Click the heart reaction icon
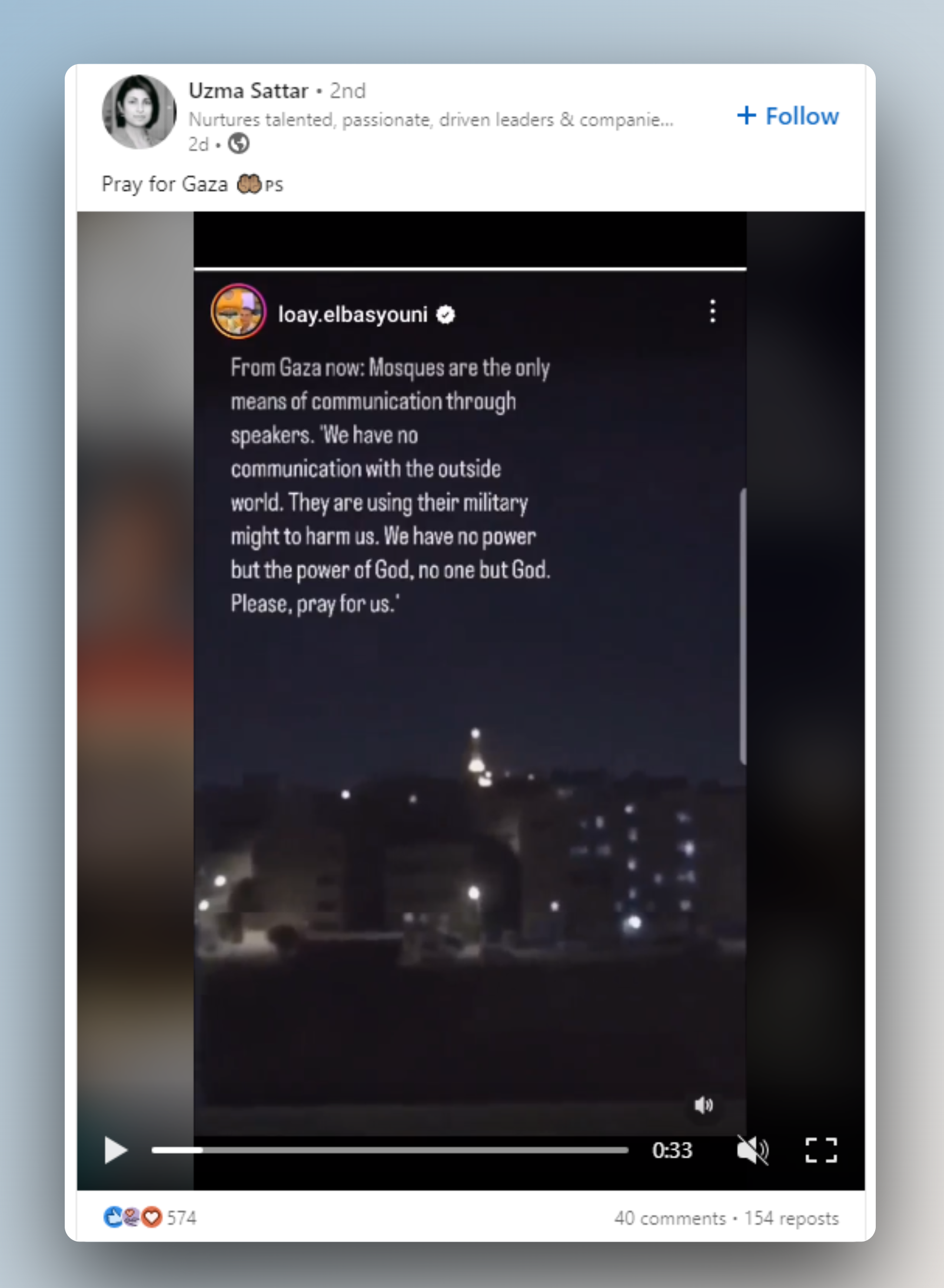944x1288 pixels. pos(152,1217)
